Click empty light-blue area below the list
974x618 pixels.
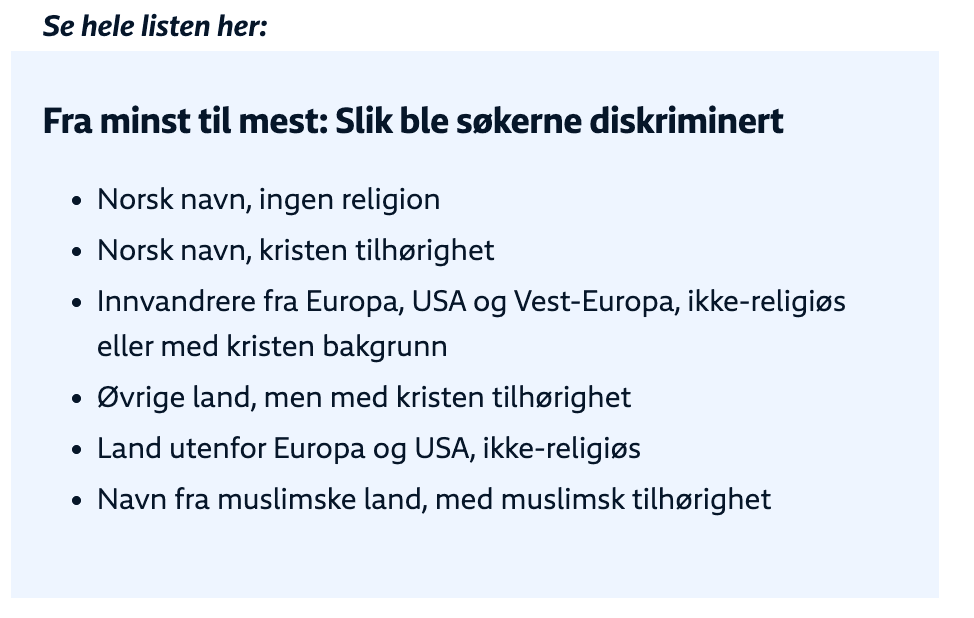pos(475,559)
